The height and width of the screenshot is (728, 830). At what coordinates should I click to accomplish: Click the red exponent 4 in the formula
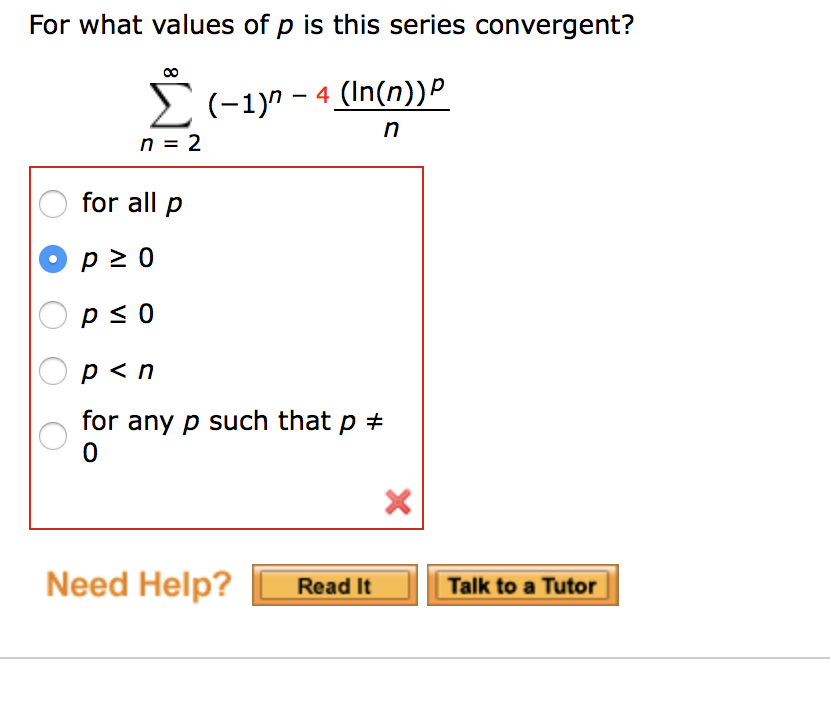[320, 92]
